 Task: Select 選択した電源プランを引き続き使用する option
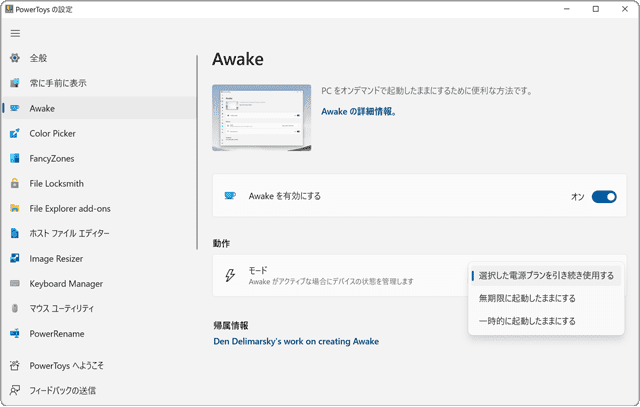tap(546, 276)
